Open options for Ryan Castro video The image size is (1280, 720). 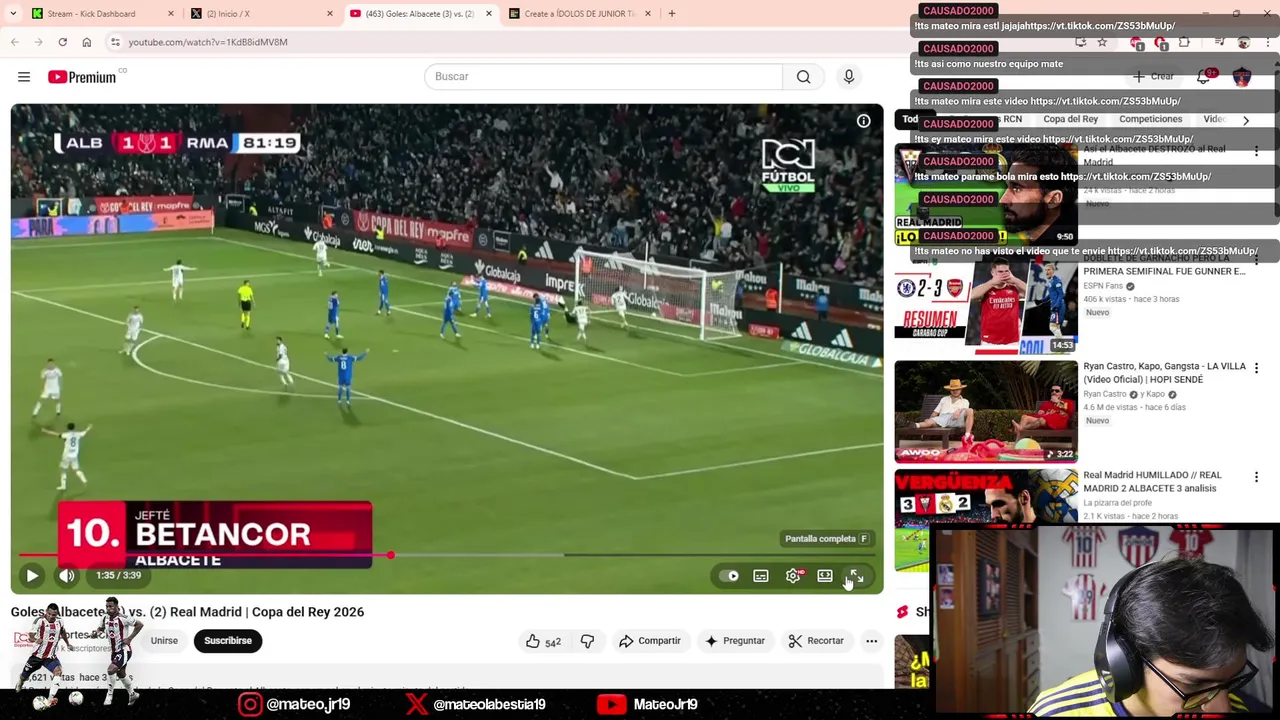coord(1256,368)
